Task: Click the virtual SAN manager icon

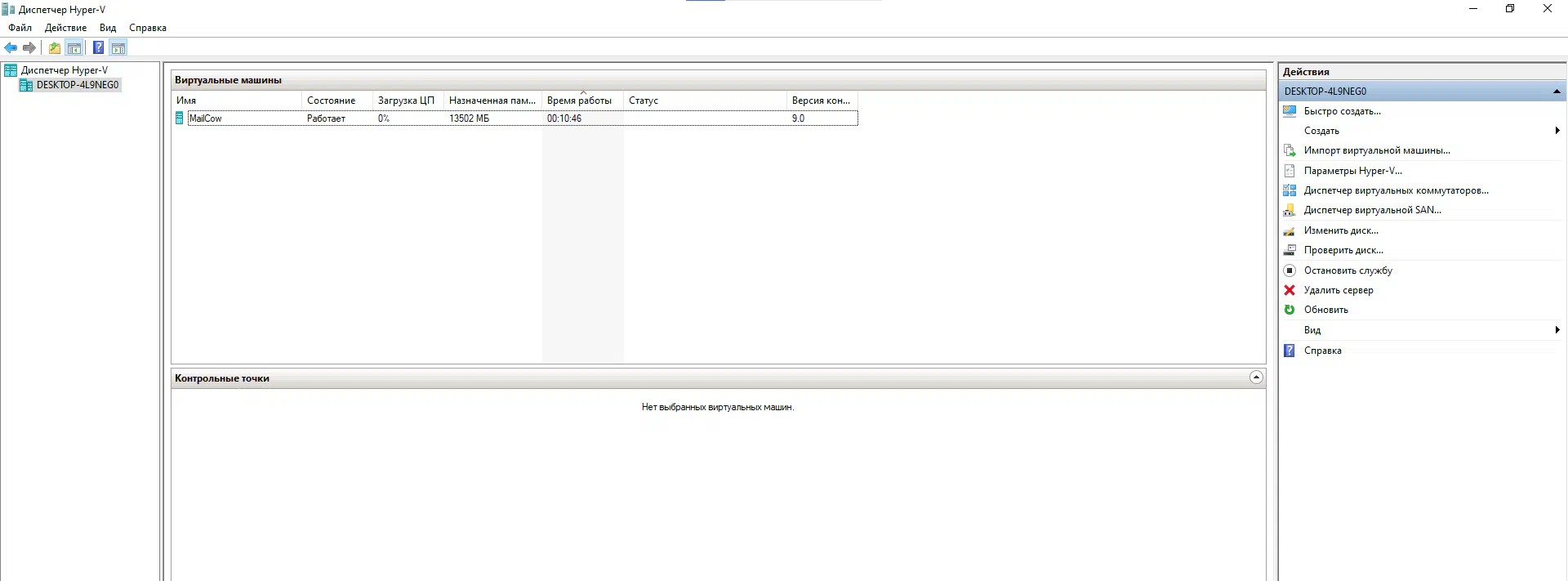Action: (x=1290, y=210)
